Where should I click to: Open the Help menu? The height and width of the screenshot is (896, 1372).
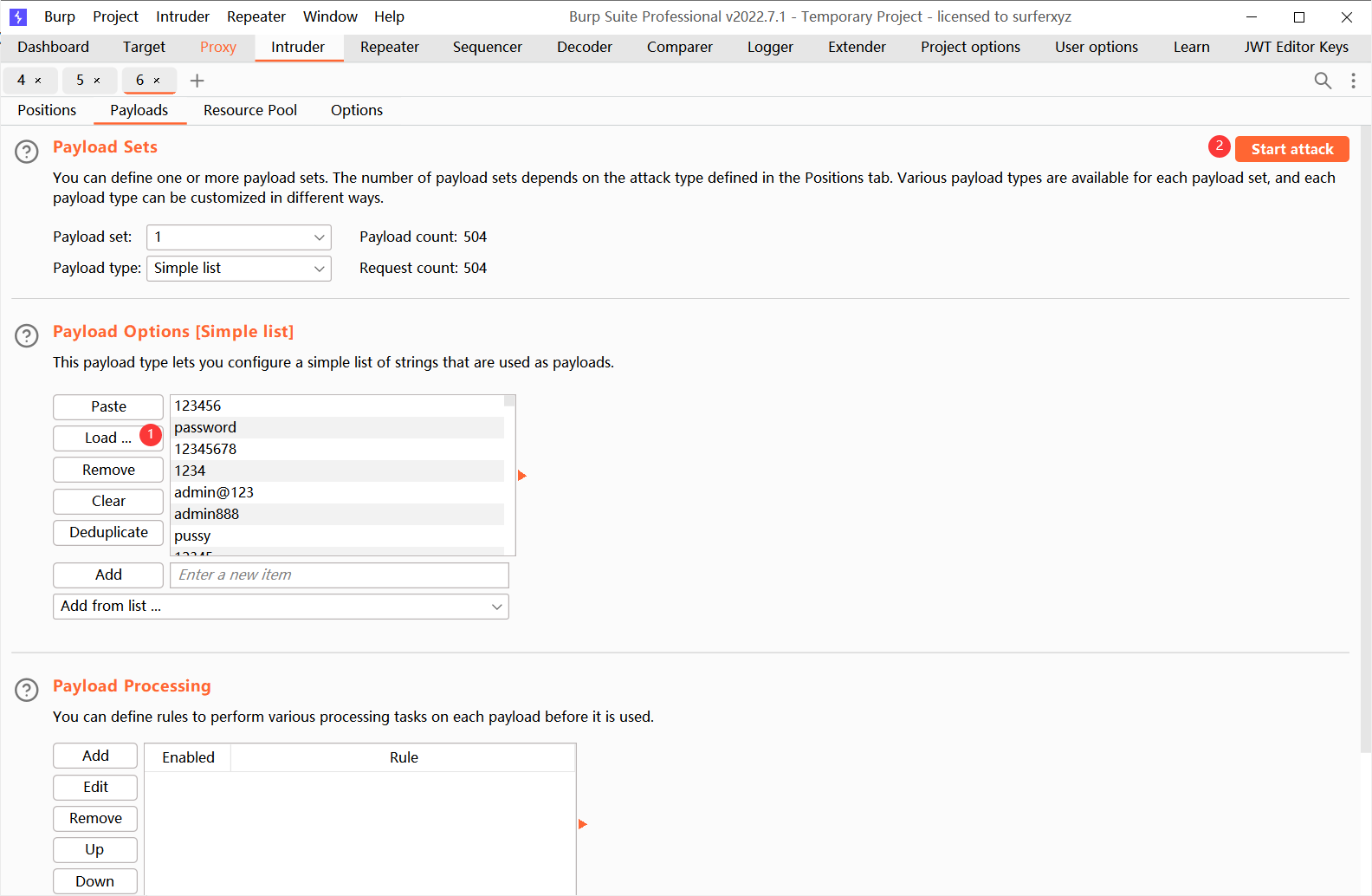[x=389, y=16]
